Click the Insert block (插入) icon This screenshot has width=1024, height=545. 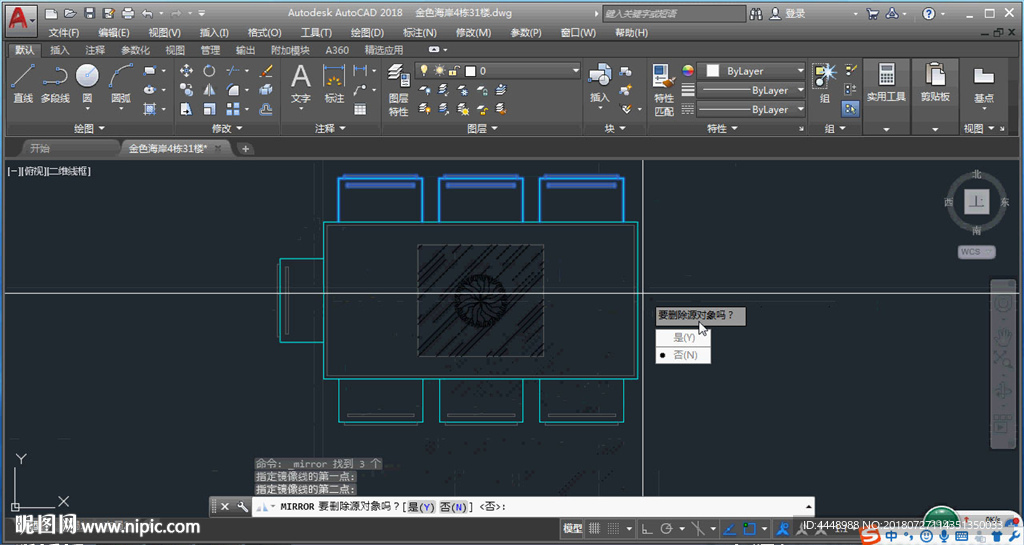tap(599, 82)
